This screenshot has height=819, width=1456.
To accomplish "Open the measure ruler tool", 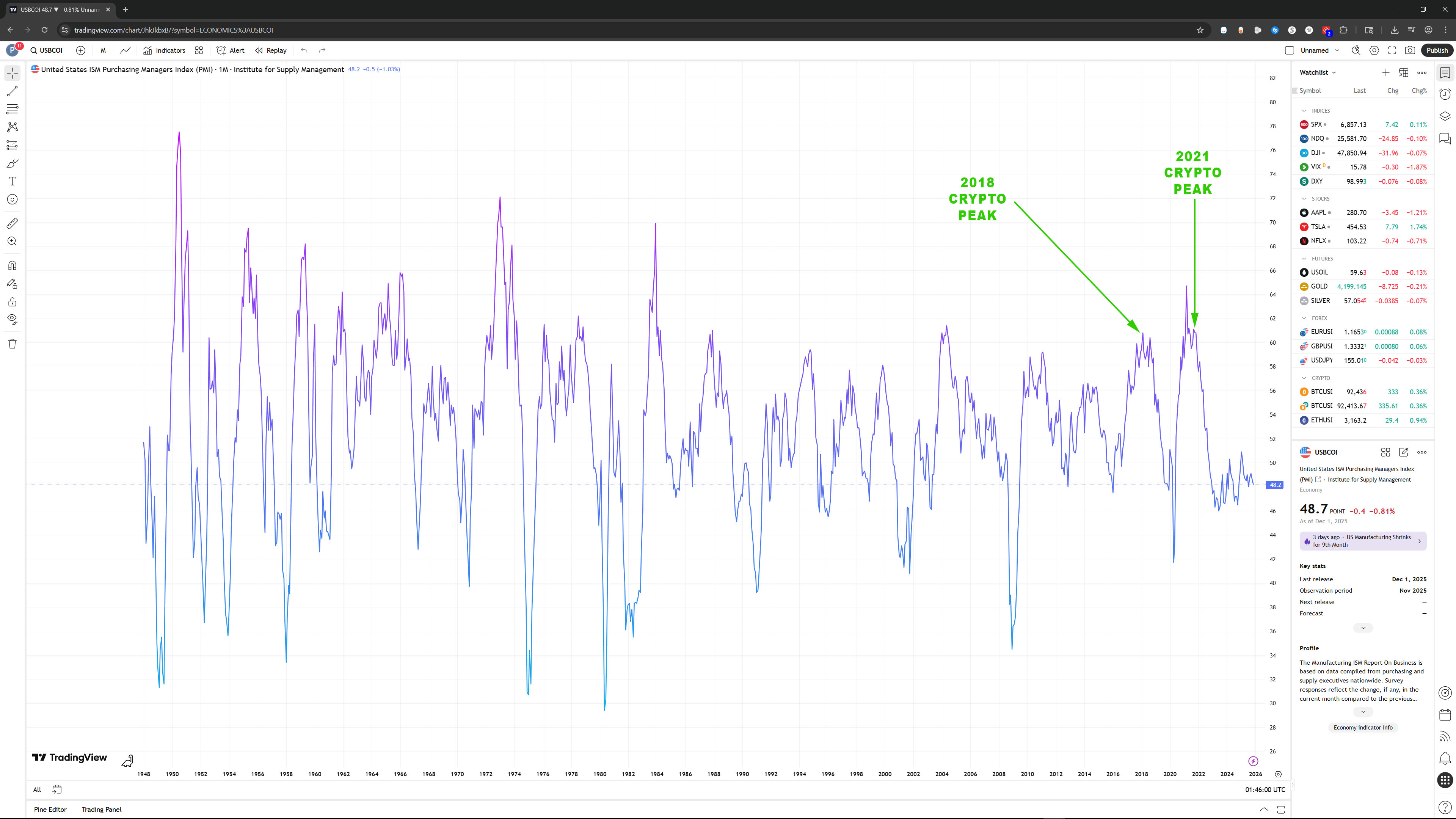I will [x=13, y=223].
